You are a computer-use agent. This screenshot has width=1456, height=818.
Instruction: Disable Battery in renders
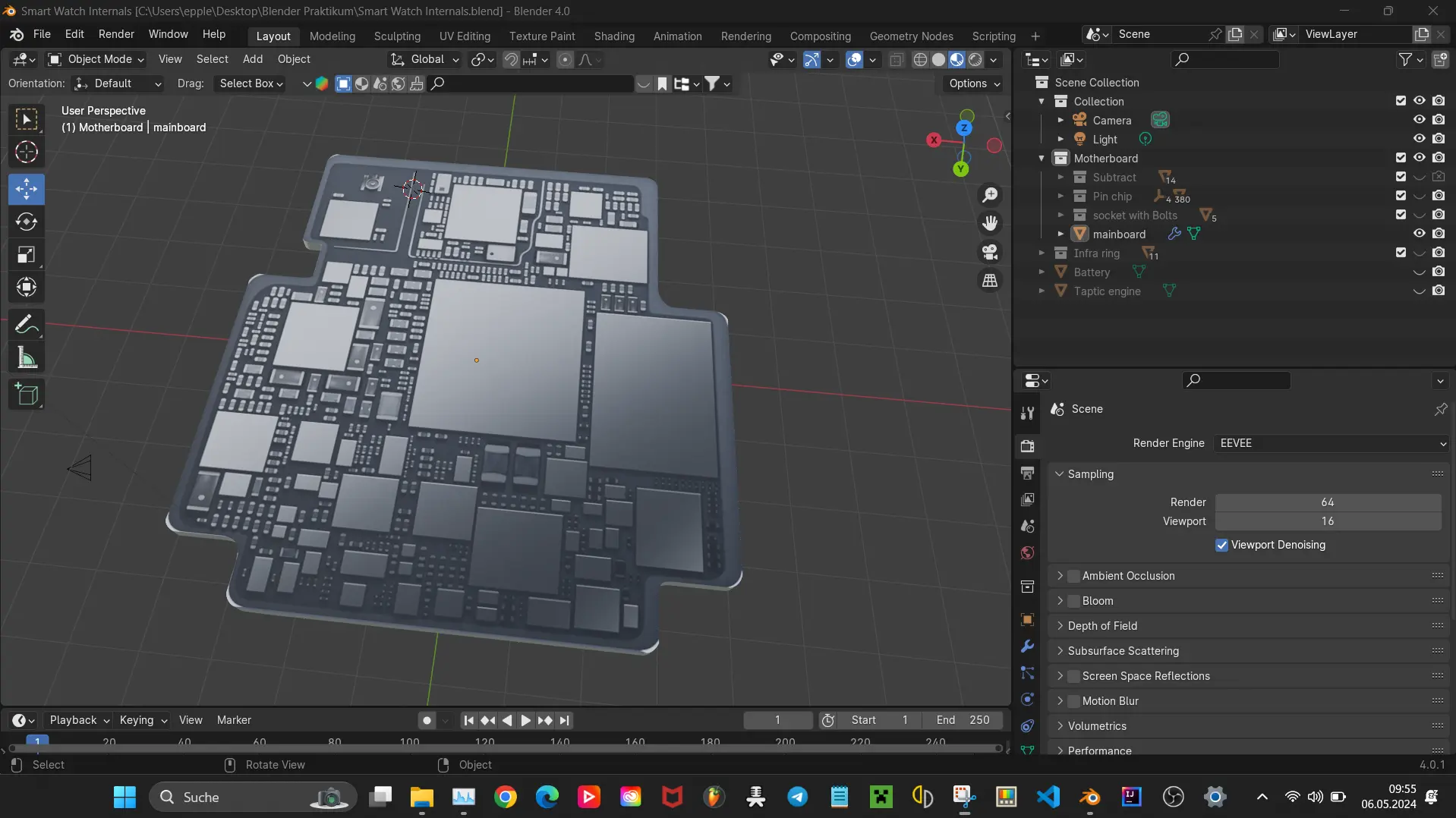pos(1439,272)
